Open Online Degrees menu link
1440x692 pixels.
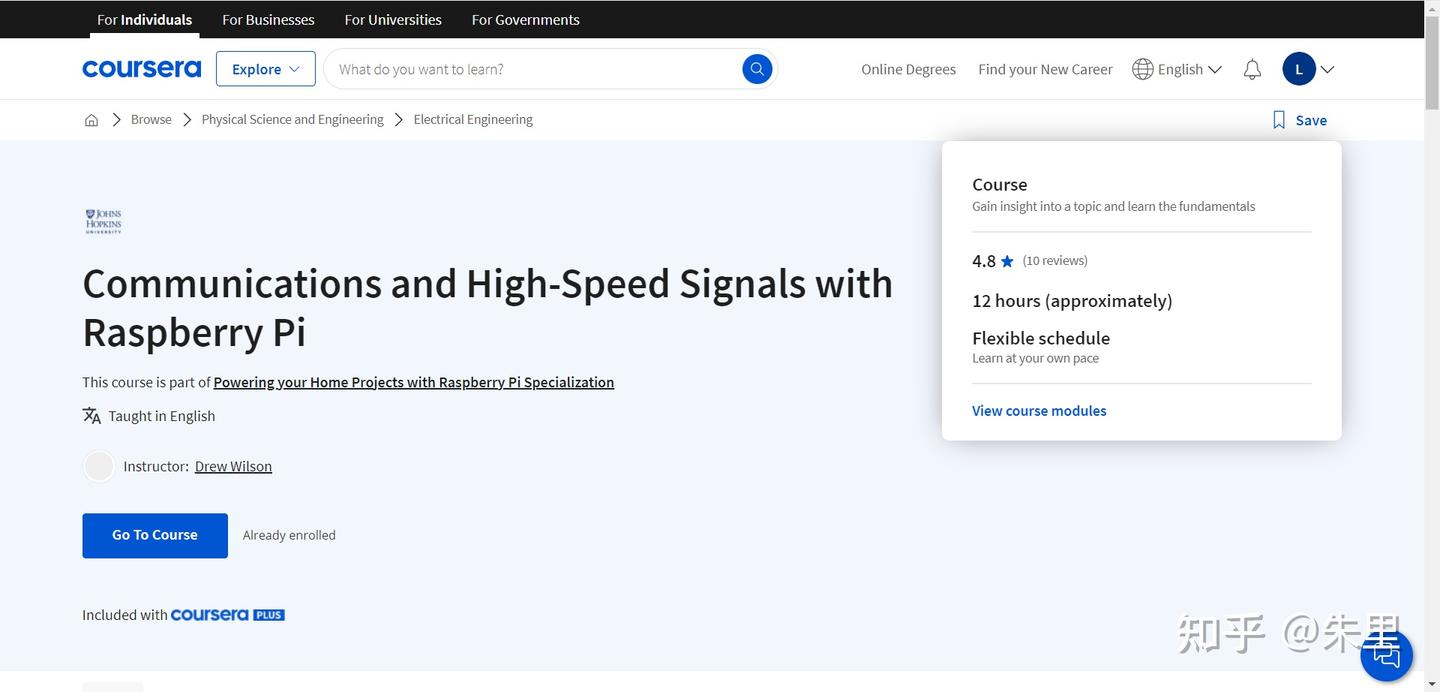(908, 69)
